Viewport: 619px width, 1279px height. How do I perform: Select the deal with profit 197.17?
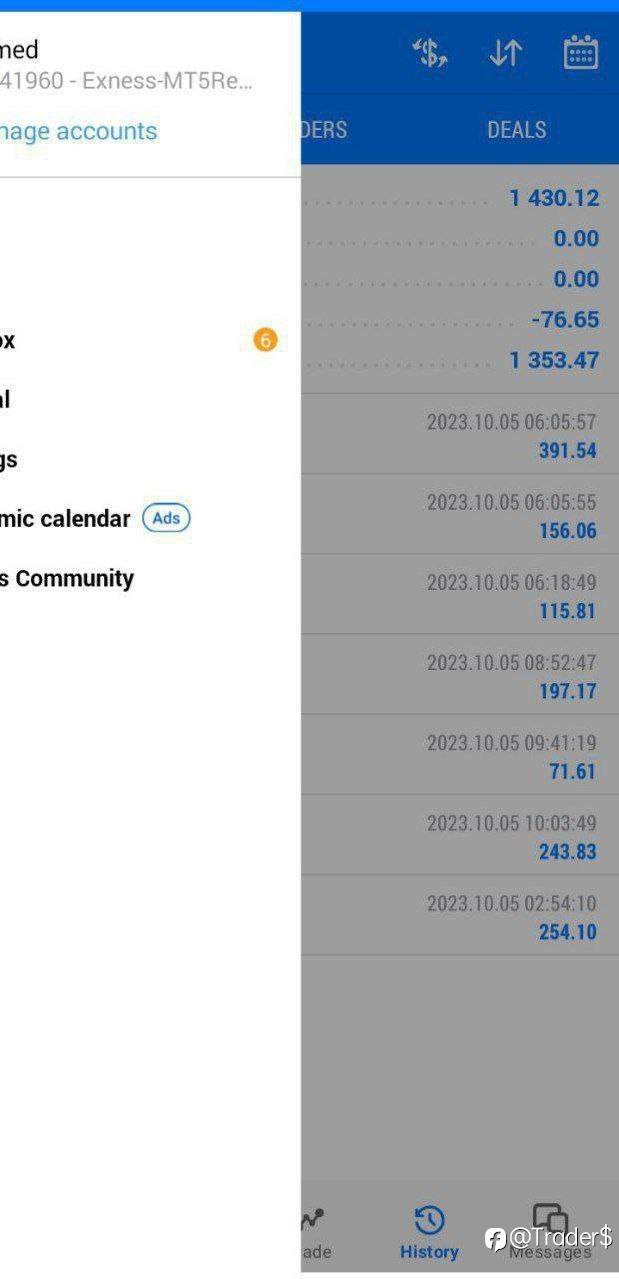(460, 675)
